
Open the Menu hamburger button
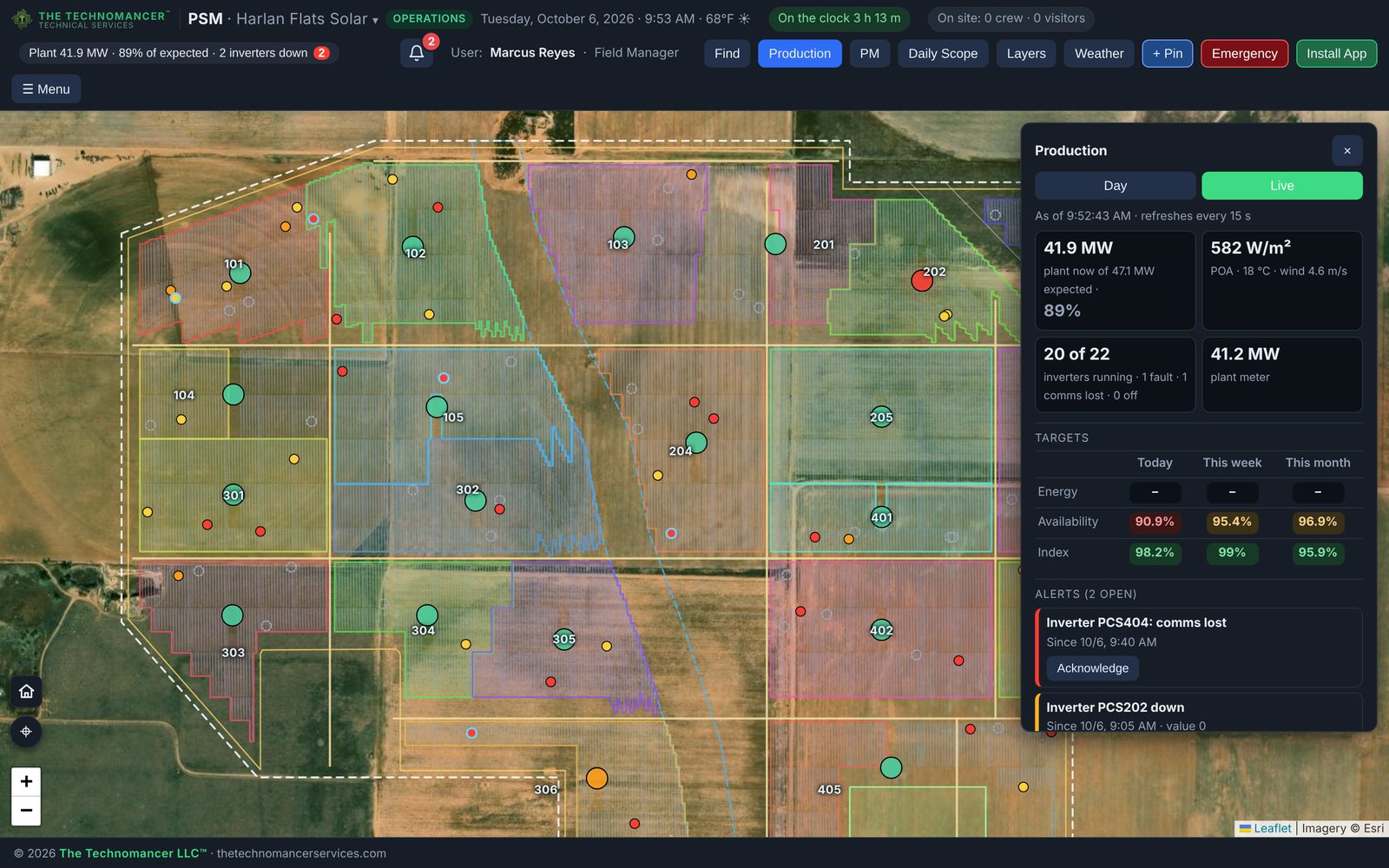(46, 89)
